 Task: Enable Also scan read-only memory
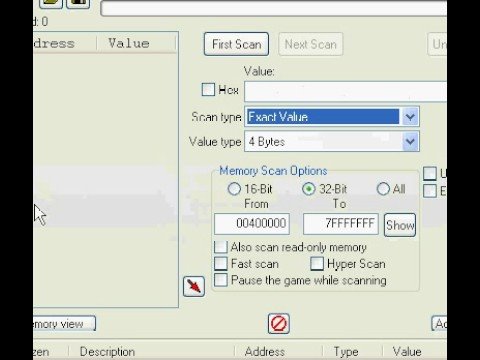221,247
